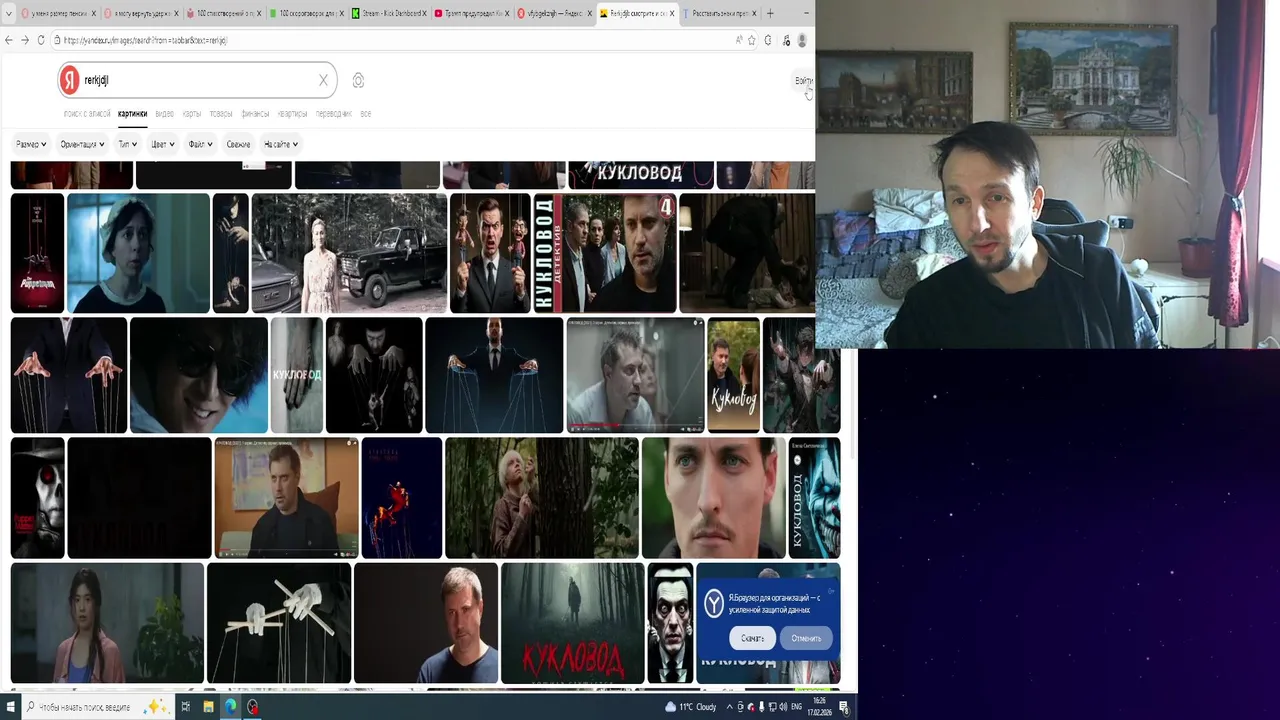This screenshot has height=720, width=1280.
Task: Click Скачать in the Yandex Browser popup
Action: coord(752,638)
